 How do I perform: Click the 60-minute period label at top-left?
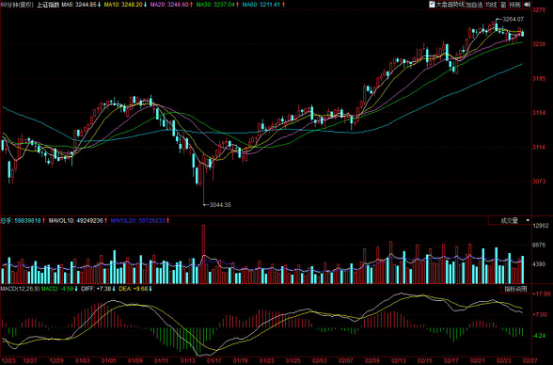point(17,5)
